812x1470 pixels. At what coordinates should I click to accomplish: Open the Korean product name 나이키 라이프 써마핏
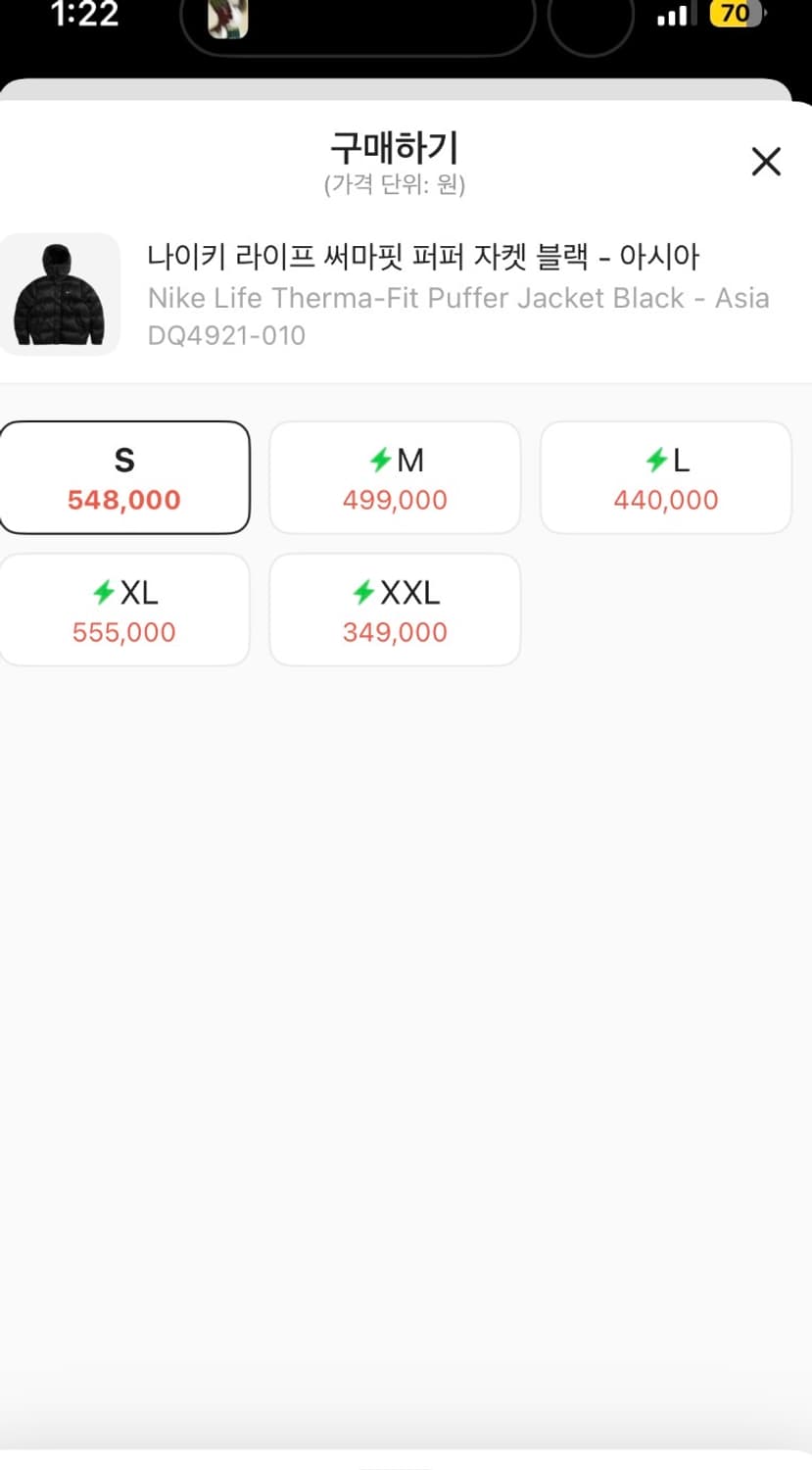point(423,257)
